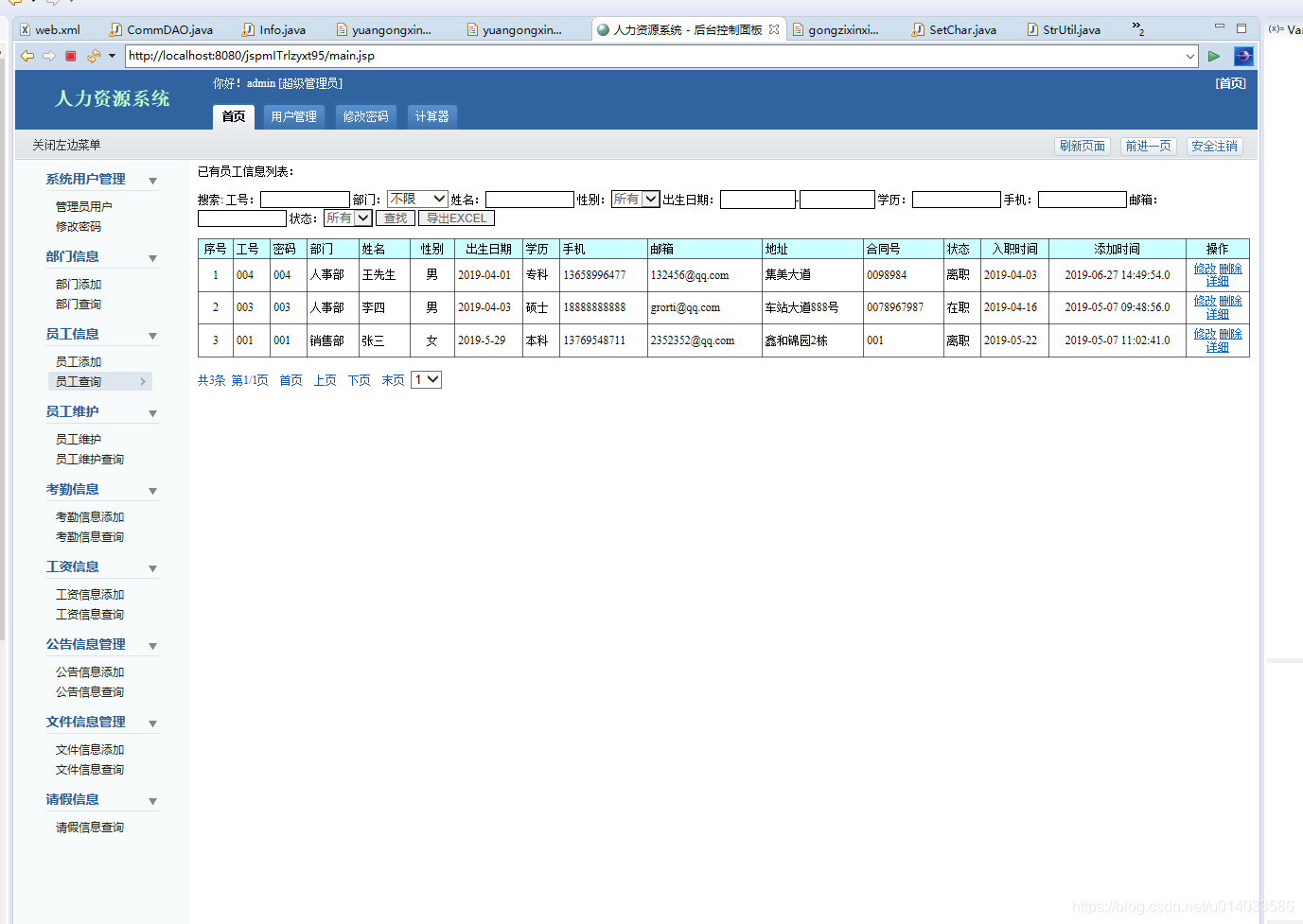Image resolution: width=1303 pixels, height=924 pixels.
Task: Click the 上页 pagination link
Action: (325, 380)
